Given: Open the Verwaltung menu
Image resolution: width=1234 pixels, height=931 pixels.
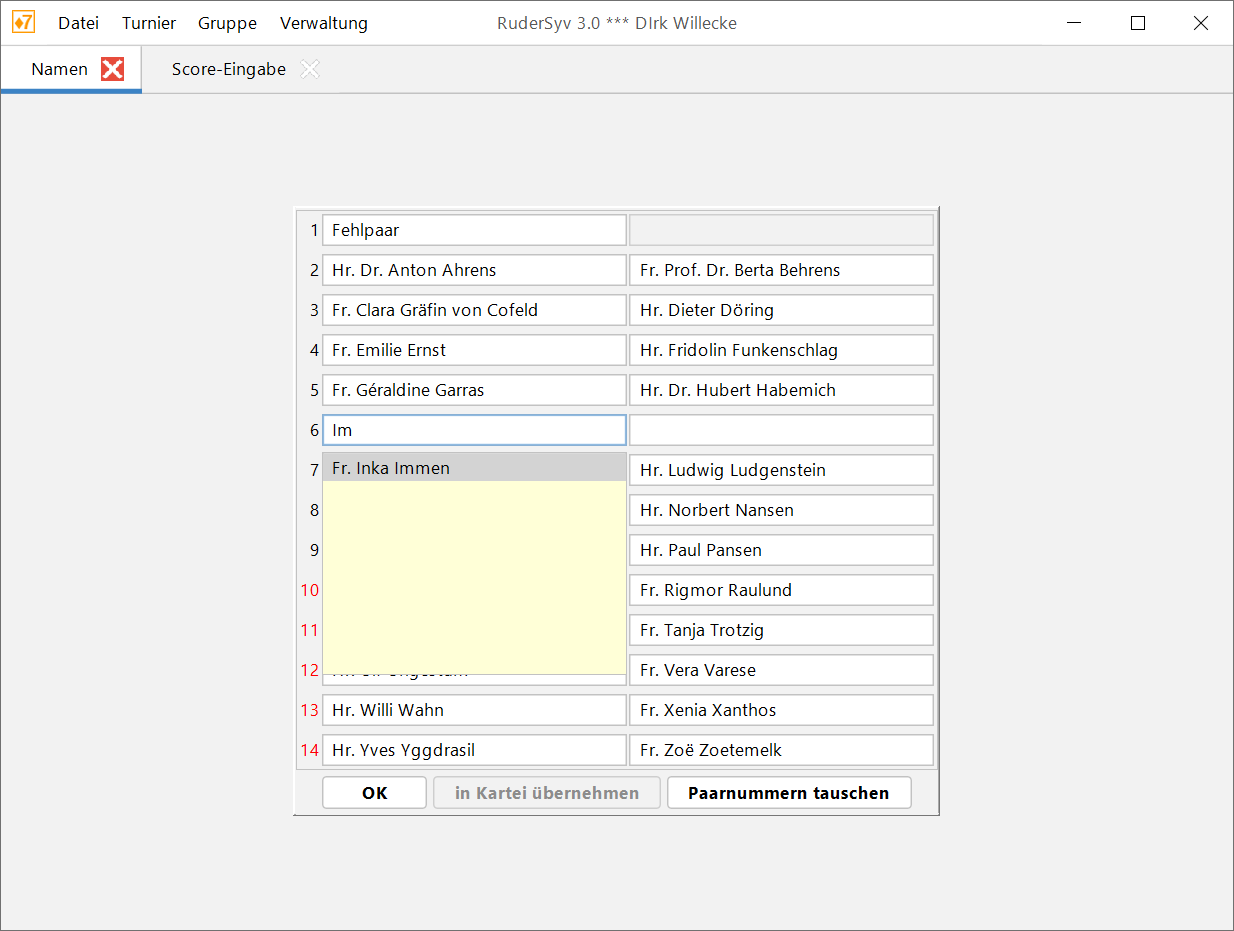Looking at the screenshot, I should pos(323,23).
